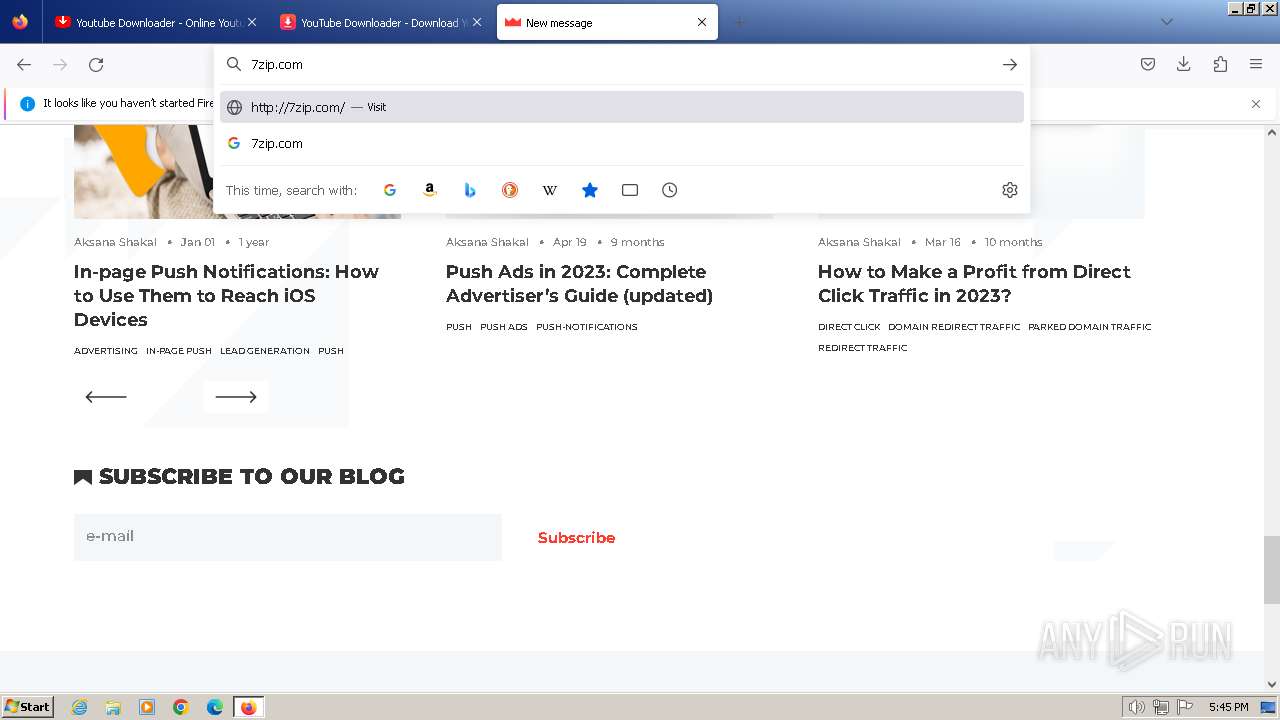Reload the current page
The height and width of the screenshot is (720, 1280).
[x=96, y=64]
